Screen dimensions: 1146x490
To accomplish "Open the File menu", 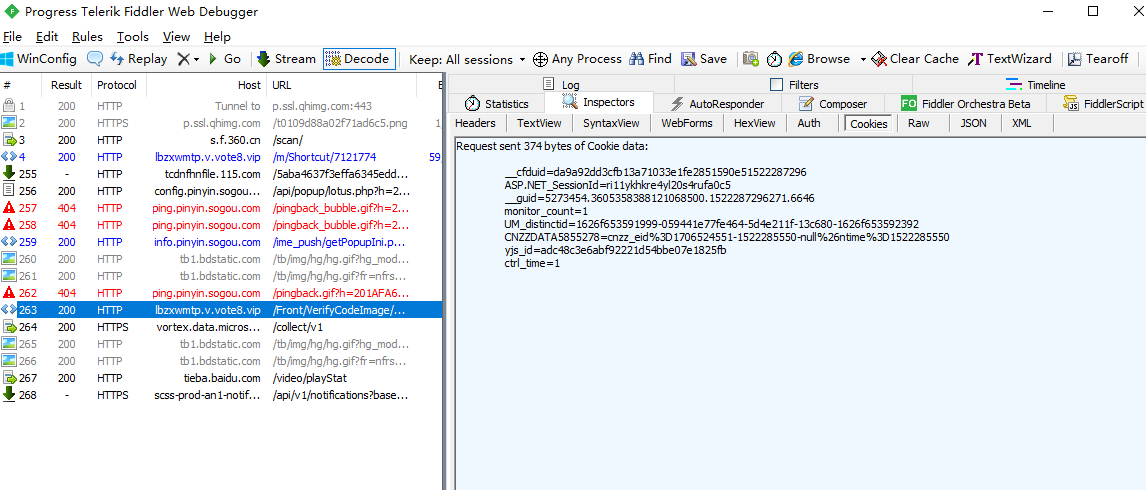I will 12,37.
